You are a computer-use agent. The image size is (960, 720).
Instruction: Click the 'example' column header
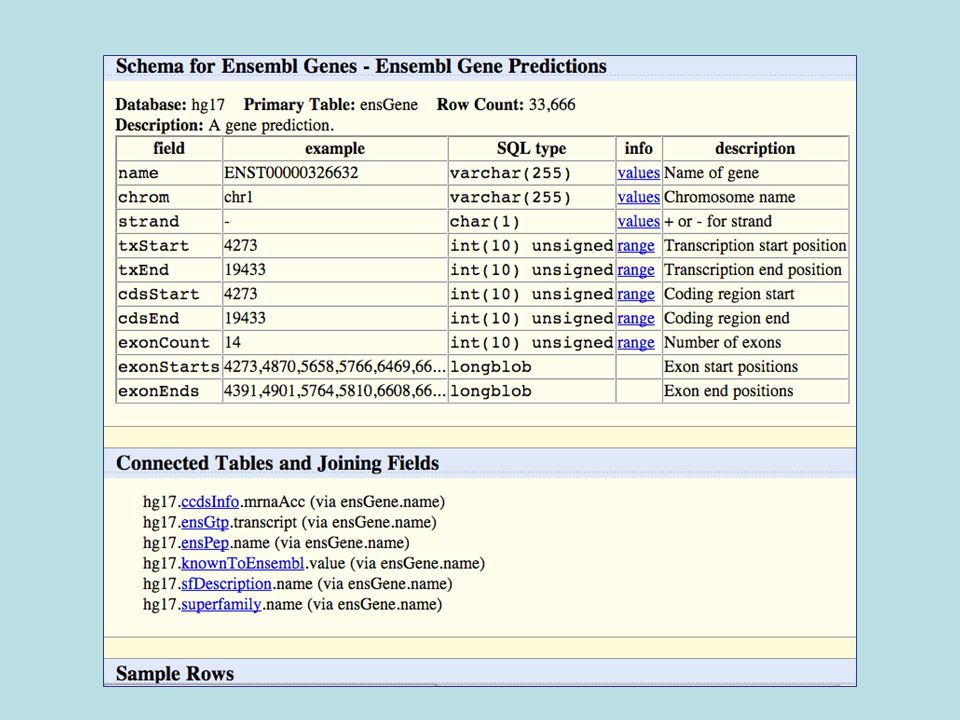[x=335, y=149]
